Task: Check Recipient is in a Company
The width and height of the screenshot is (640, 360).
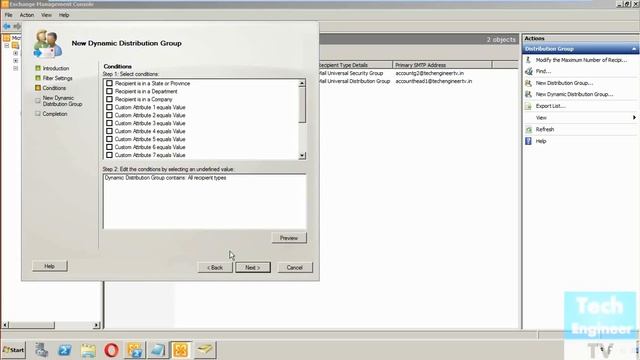Action: (x=109, y=99)
